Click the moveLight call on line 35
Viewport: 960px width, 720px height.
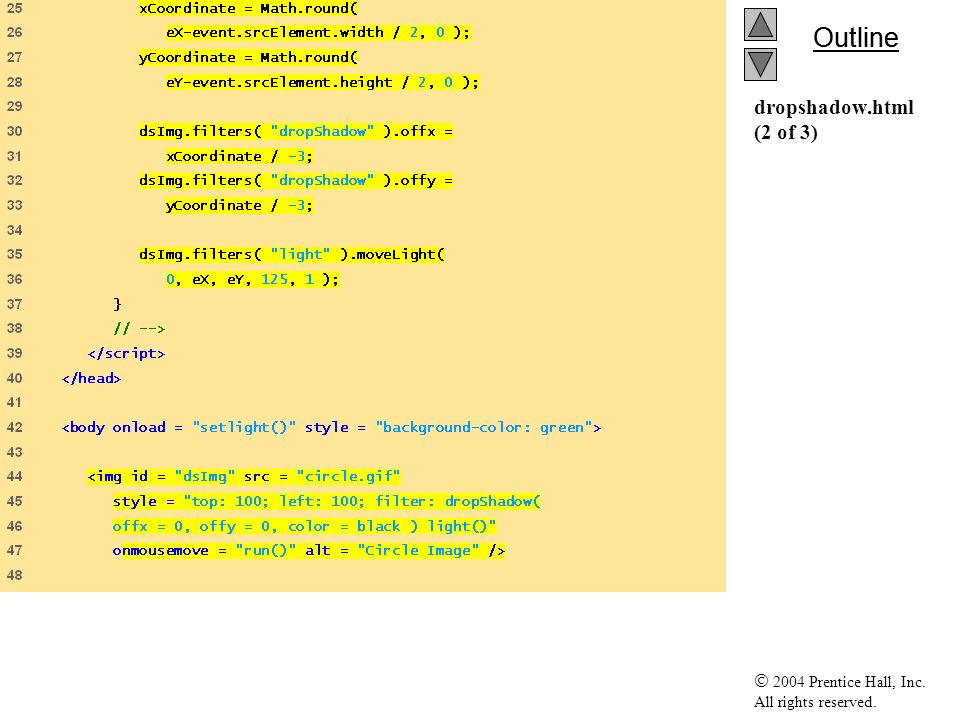[x=291, y=254]
